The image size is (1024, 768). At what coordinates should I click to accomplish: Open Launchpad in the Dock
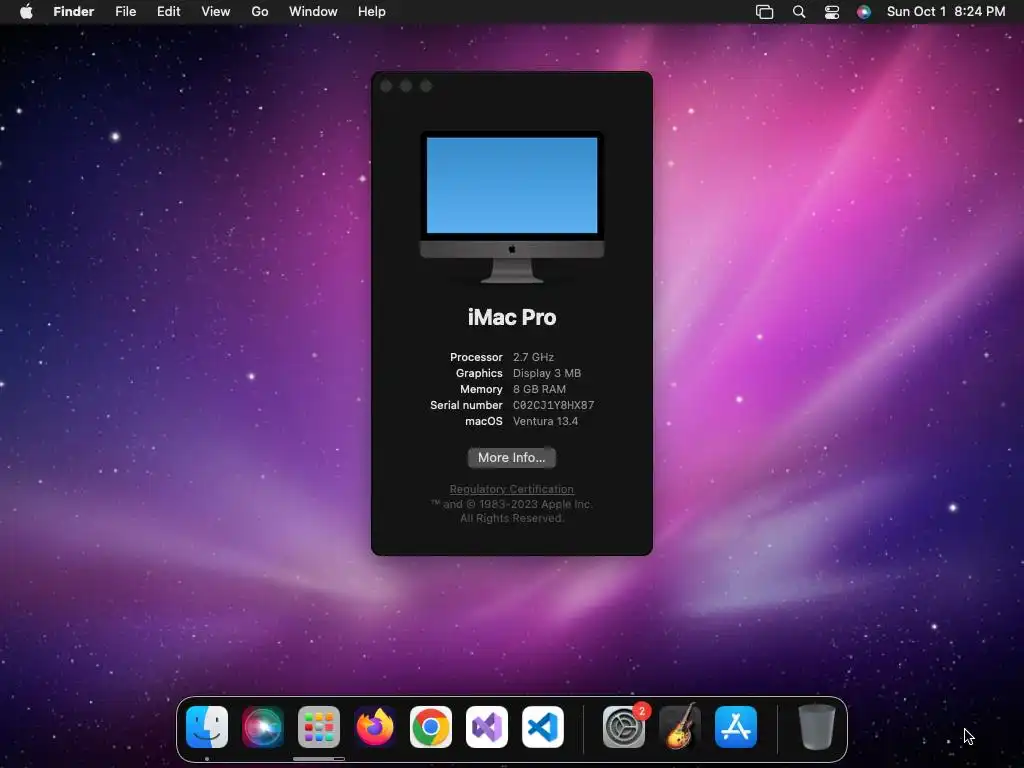click(319, 727)
